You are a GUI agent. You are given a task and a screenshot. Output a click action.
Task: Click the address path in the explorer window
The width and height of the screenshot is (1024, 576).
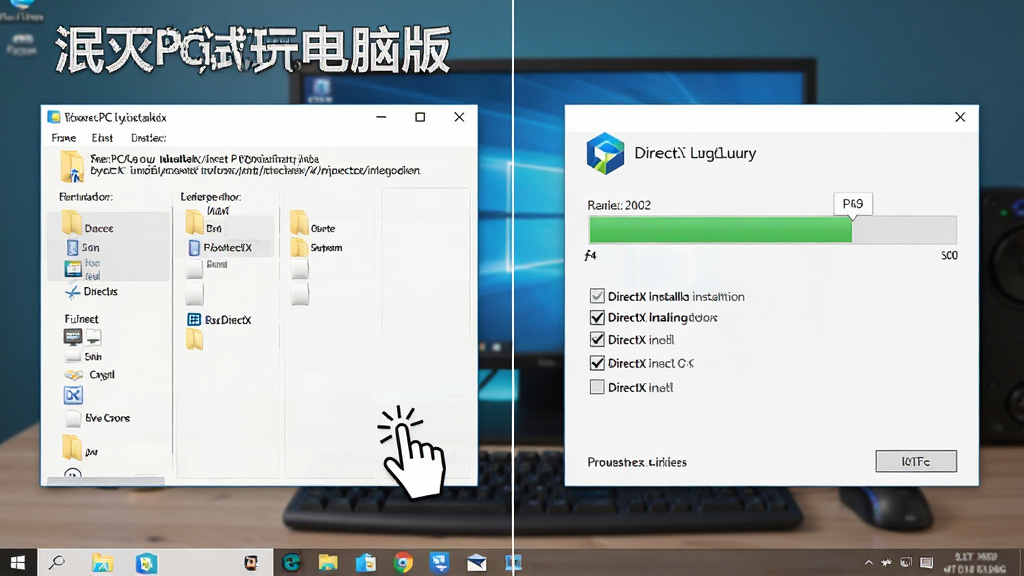pos(255,165)
